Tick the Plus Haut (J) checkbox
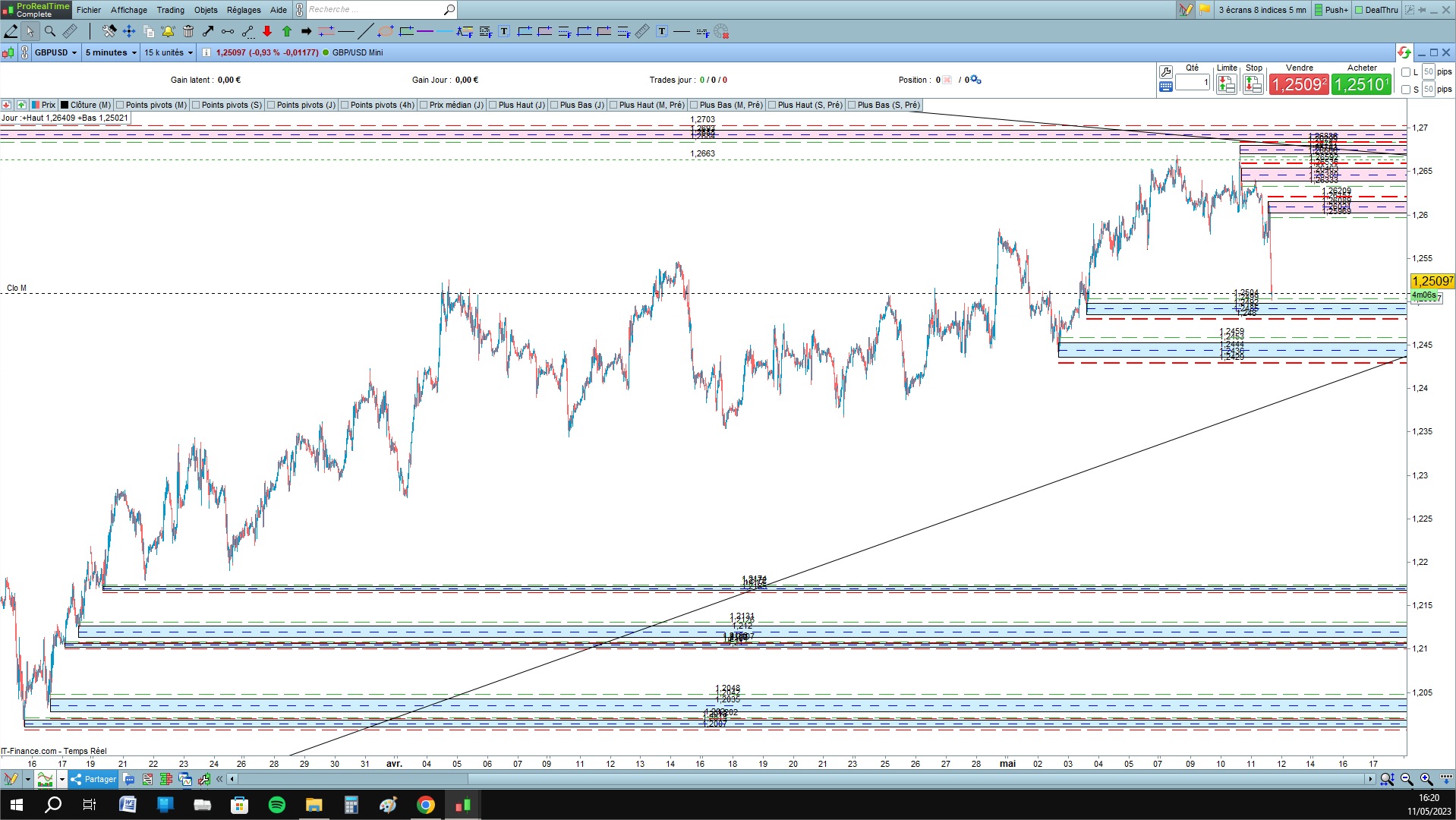 pyautogui.click(x=493, y=105)
